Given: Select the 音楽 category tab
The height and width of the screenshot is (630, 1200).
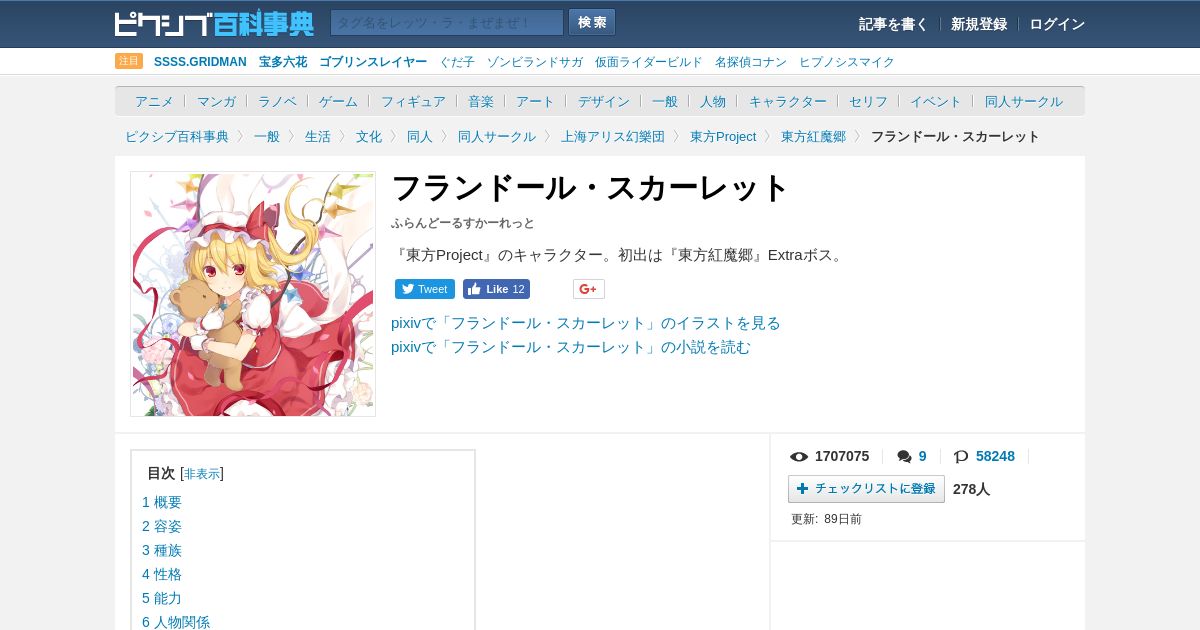Looking at the screenshot, I should (481, 102).
